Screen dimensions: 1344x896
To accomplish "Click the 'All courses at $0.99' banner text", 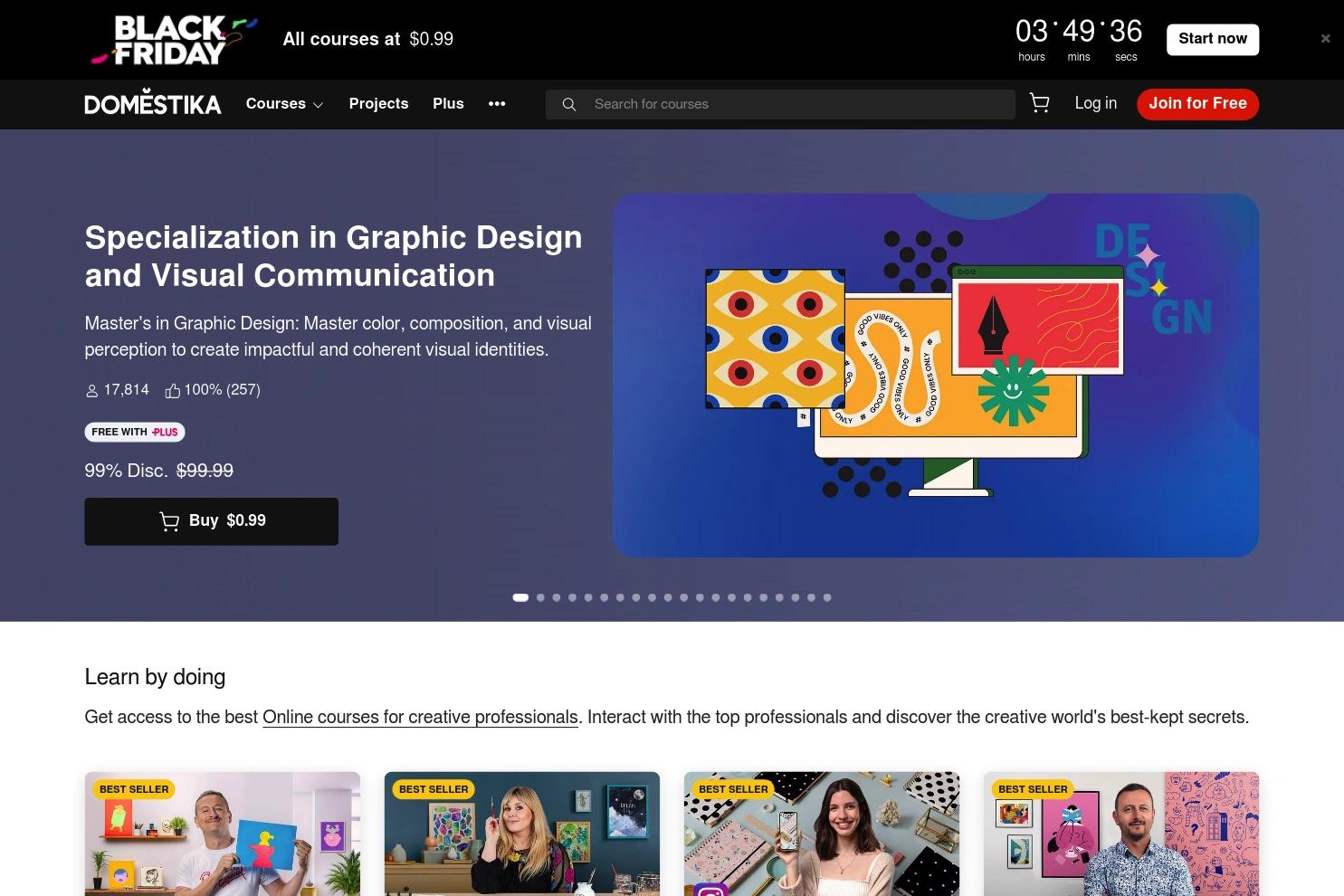I will [x=368, y=40].
